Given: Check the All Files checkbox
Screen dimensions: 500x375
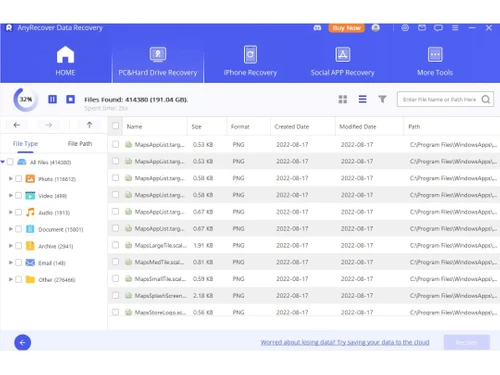Looking at the screenshot, I should coord(10,162).
